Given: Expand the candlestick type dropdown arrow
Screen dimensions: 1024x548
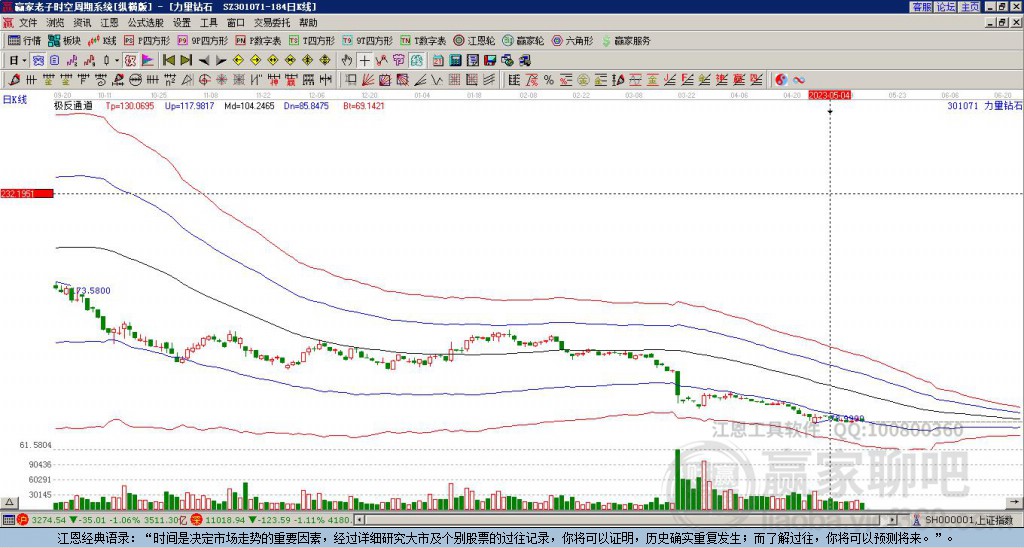Looking at the screenshot, I should coord(117,61).
